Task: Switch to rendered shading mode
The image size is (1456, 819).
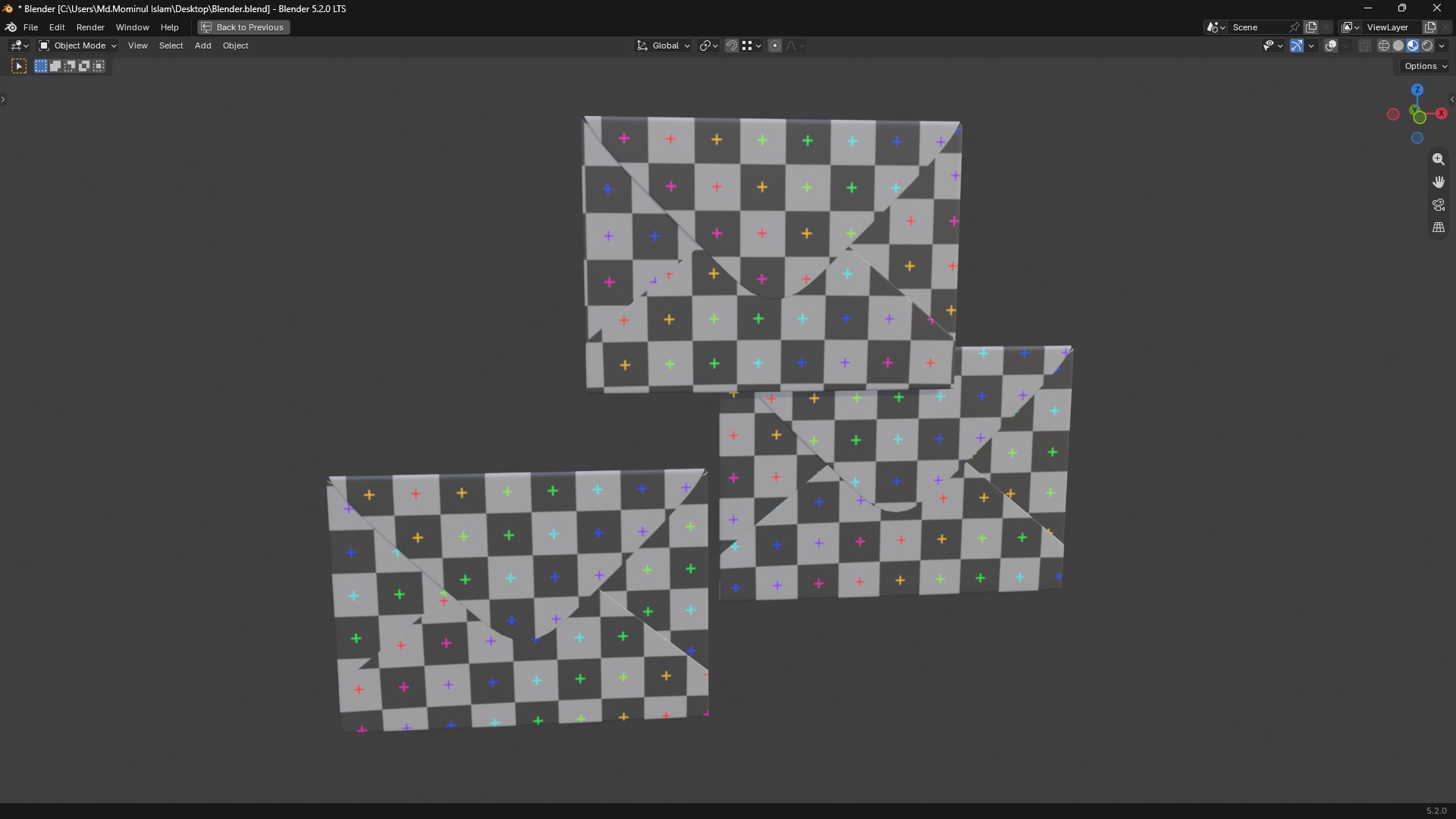Action: pos(1427,46)
